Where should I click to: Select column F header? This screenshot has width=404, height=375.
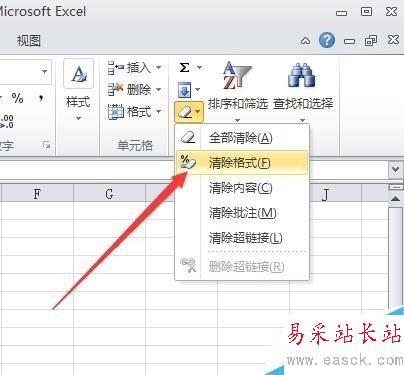coord(37,194)
